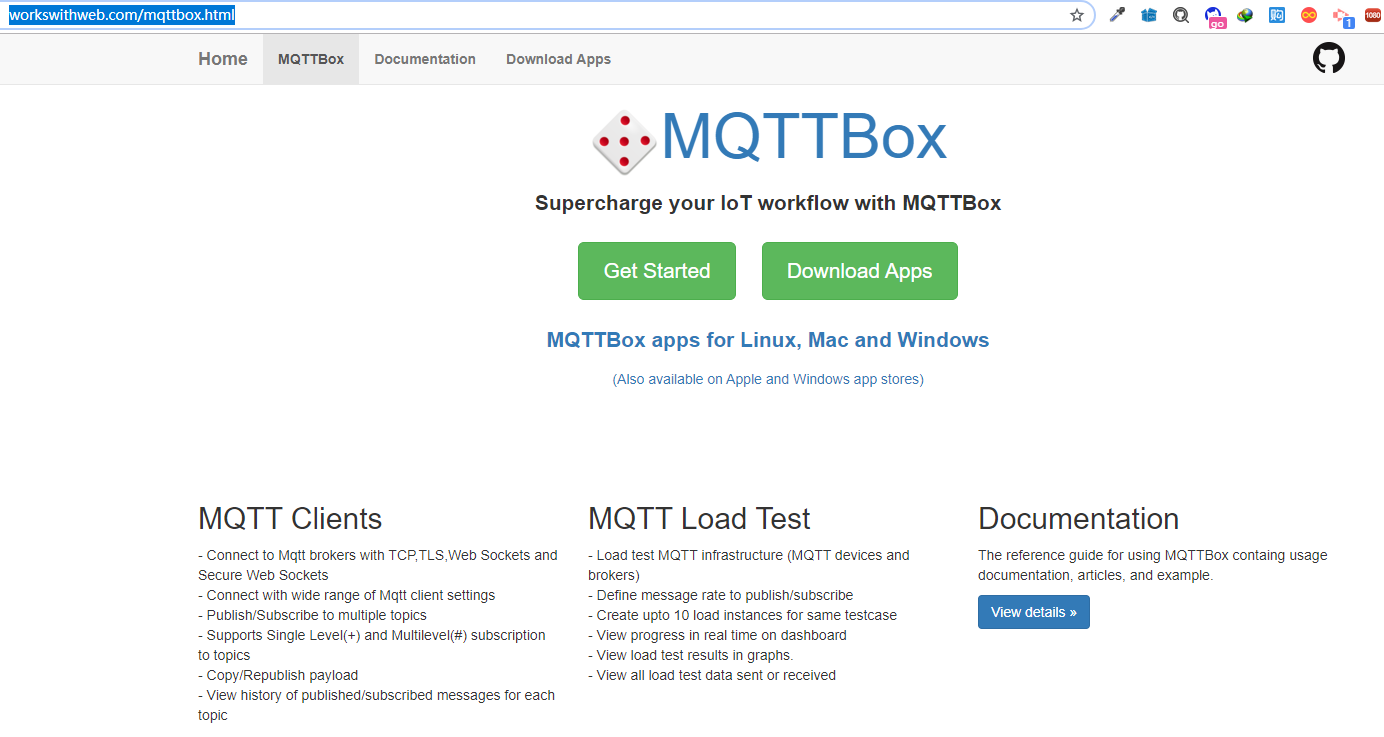The width and height of the screenshot is (1384, 737).
Task: Open the blue shopping character extension
Action: click(1277, 15)
